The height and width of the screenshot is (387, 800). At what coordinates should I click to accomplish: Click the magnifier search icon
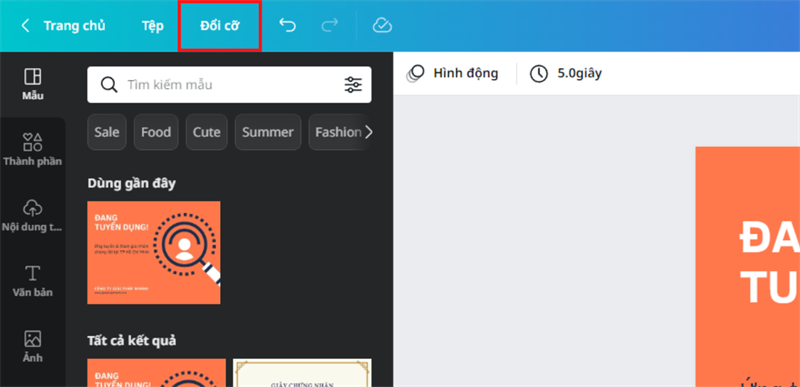(109, 85)
